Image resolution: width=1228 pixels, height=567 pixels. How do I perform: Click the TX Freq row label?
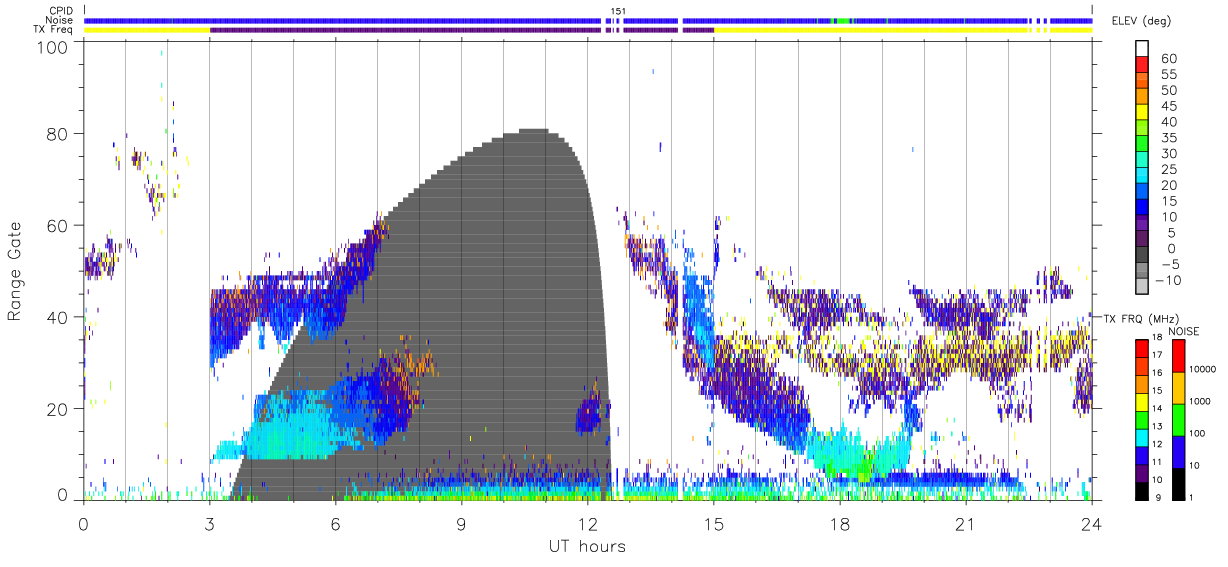(53, 29)
